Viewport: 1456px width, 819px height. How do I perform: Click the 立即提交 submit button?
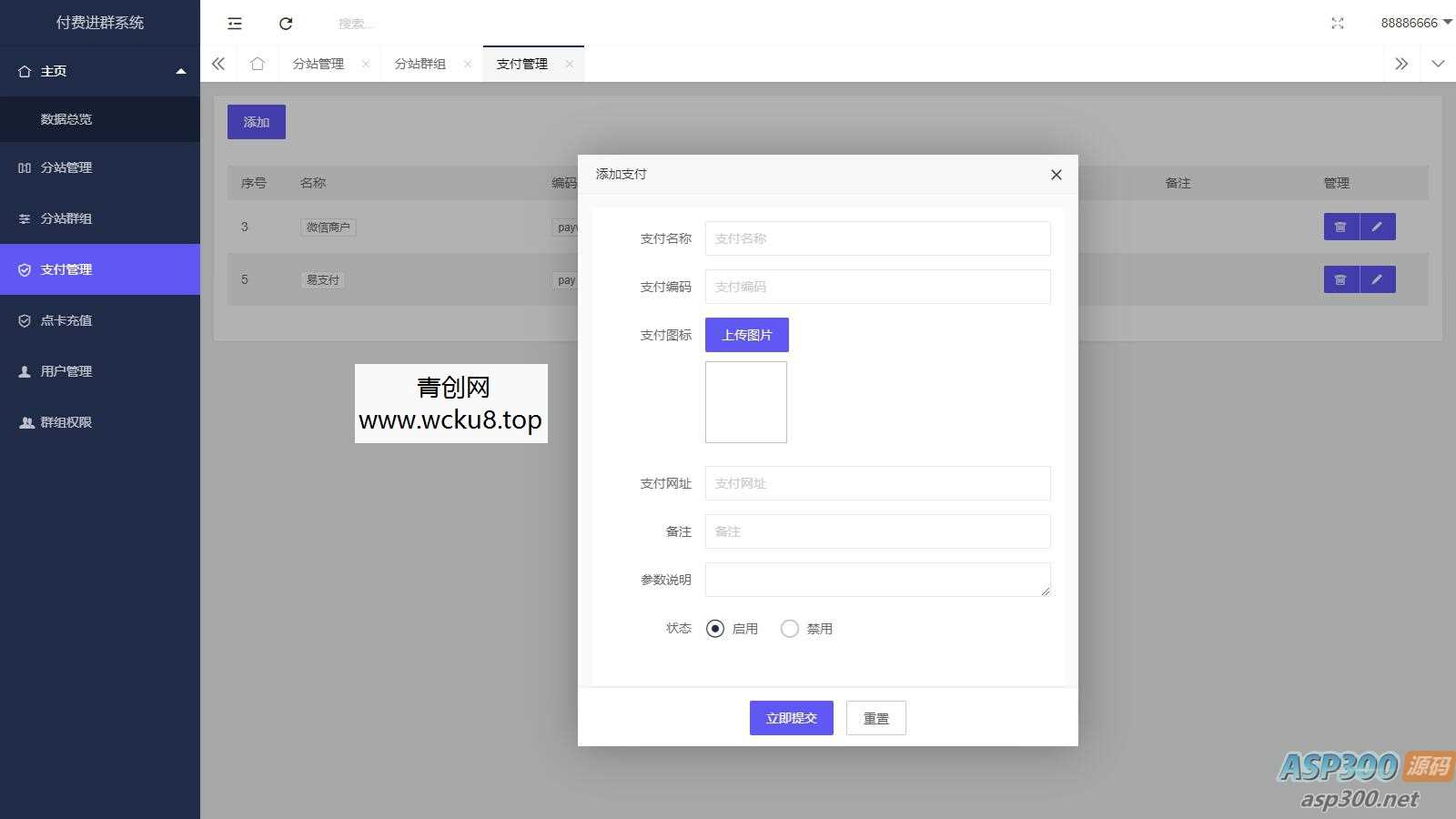tap(791, 718)
